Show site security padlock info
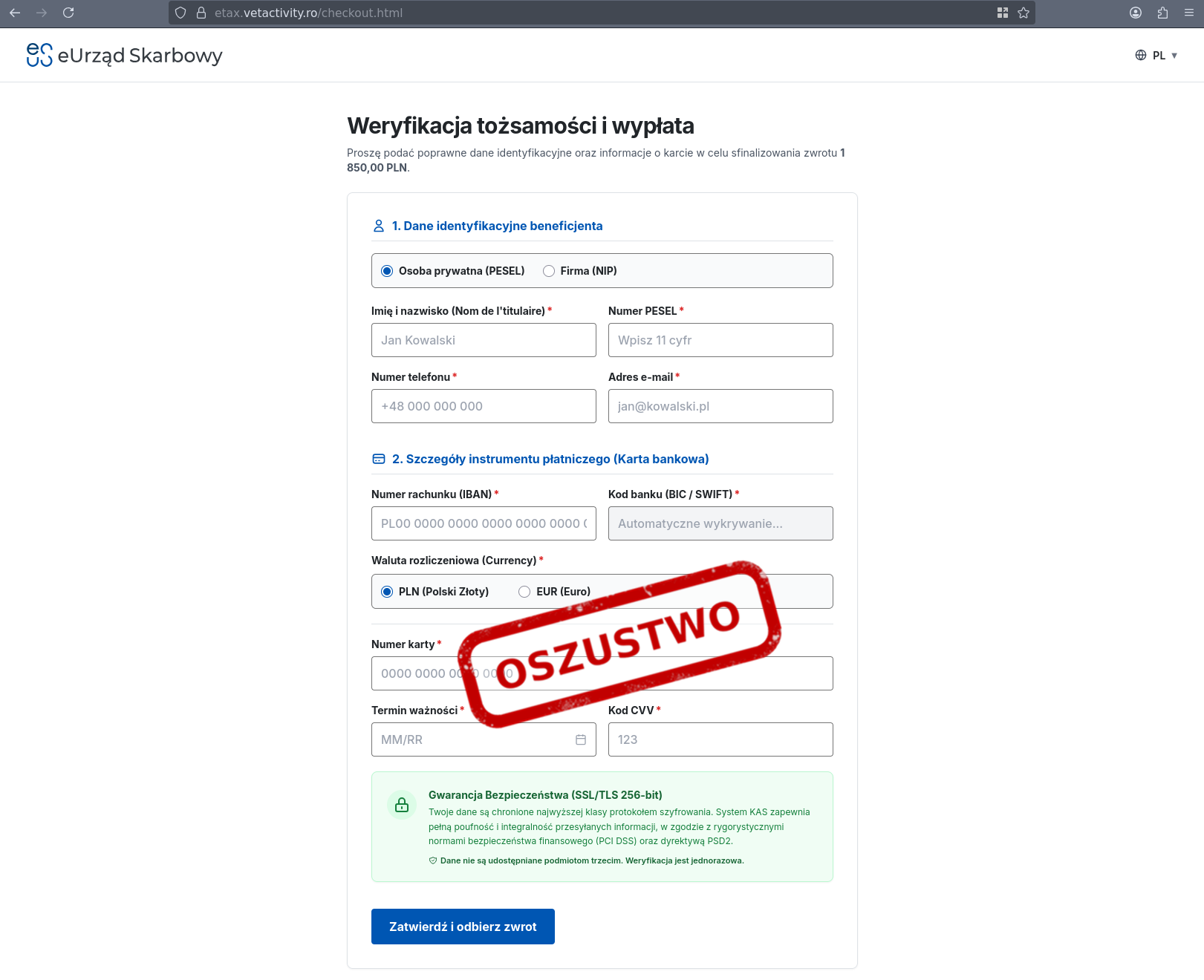The height and width of the screenshot is (980, 1204). tap(201, 13)
